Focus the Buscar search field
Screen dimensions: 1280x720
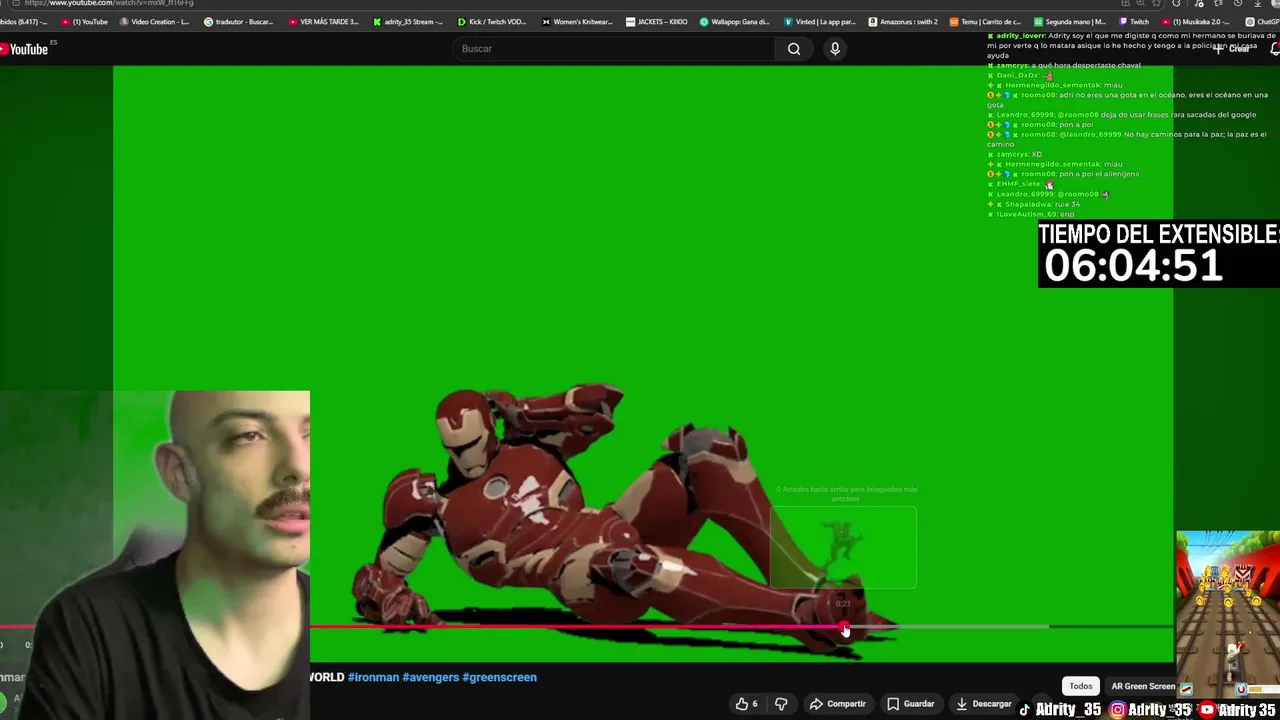coord(613,49)
